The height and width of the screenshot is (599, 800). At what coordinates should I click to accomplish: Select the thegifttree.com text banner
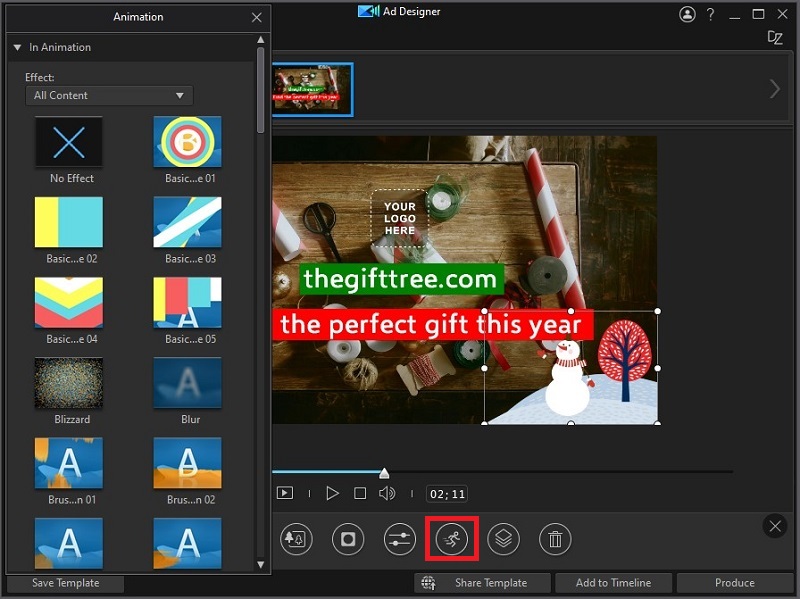tap(401, 279)
